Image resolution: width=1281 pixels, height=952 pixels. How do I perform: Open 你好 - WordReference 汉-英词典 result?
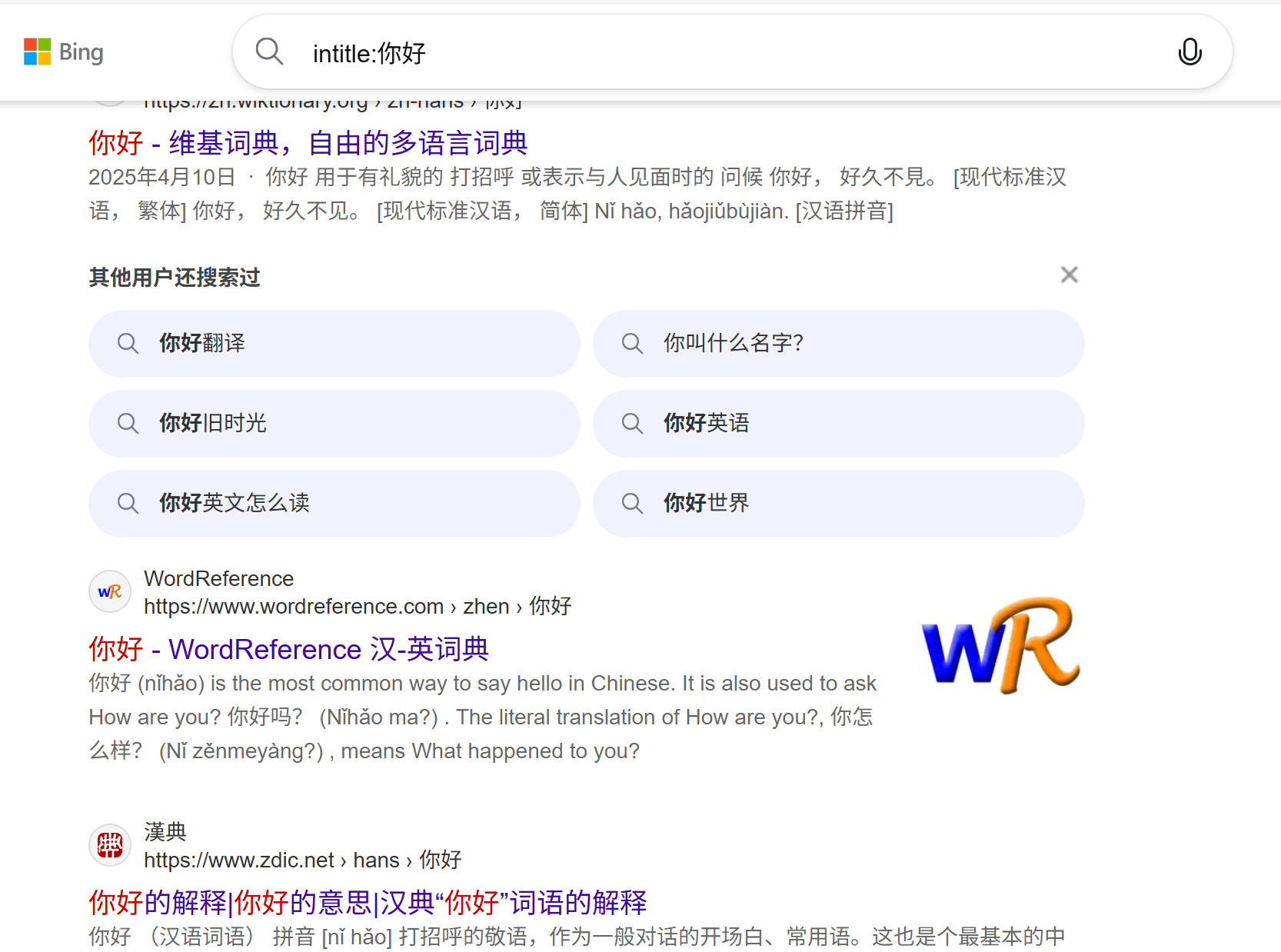(288, 649)
